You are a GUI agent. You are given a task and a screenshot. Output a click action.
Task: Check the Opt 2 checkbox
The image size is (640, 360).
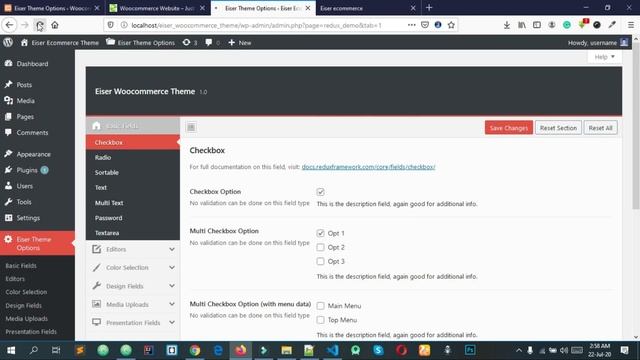320,247
